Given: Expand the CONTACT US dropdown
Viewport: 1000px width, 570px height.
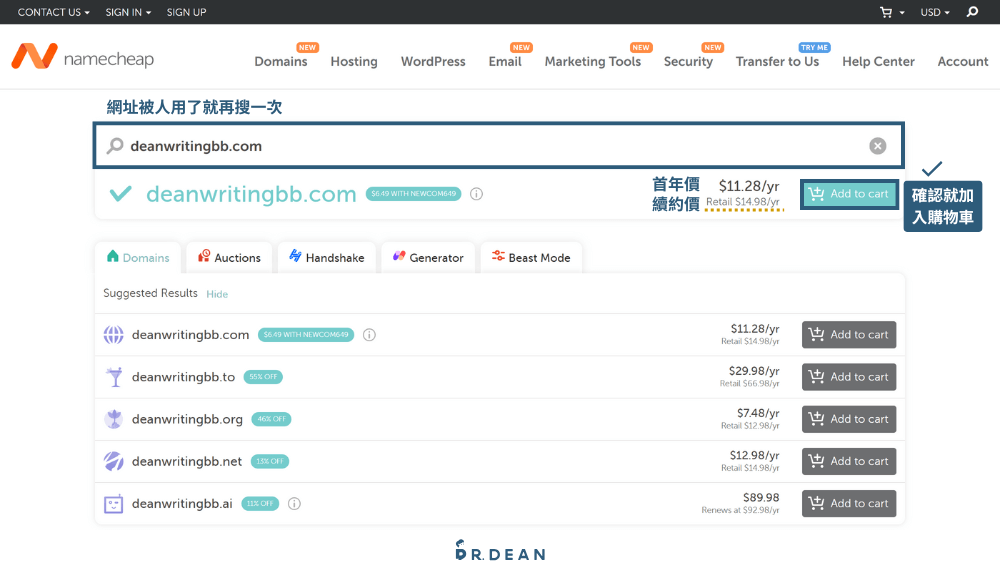Looking at the screenshot, I should (x=54, y=12).
